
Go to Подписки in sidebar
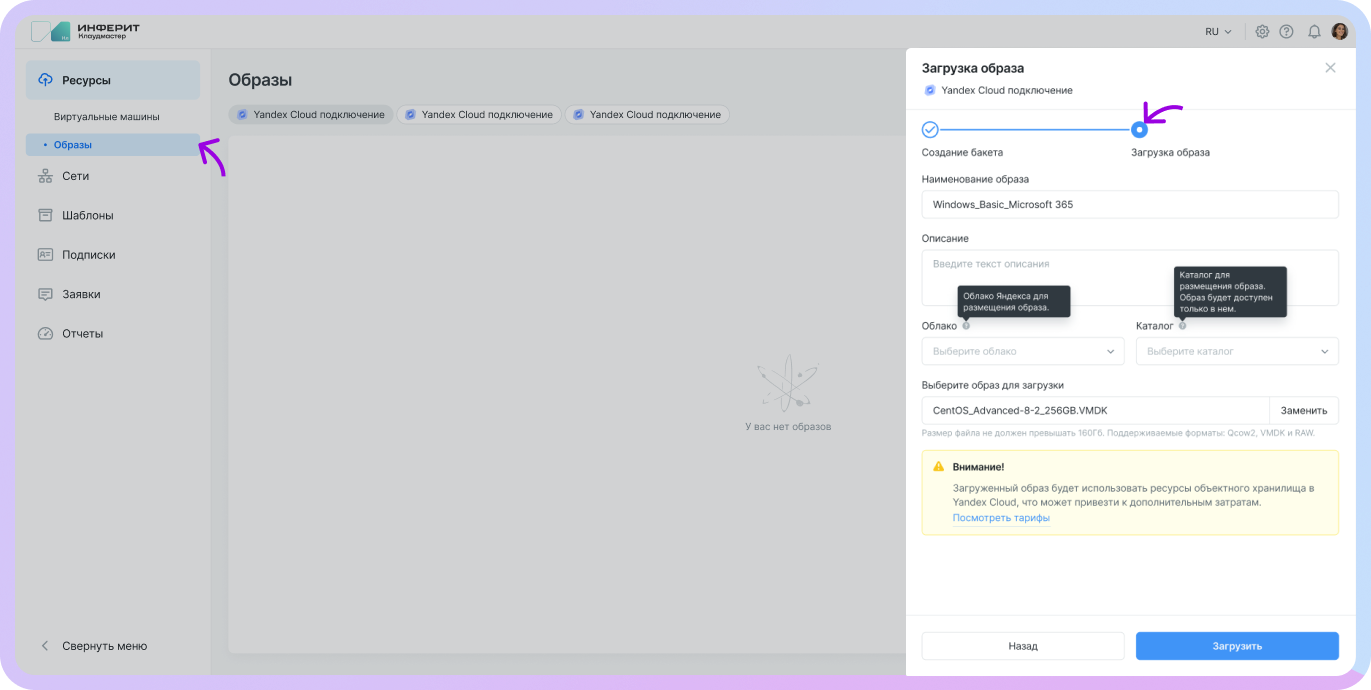click(x=88, y=255)
